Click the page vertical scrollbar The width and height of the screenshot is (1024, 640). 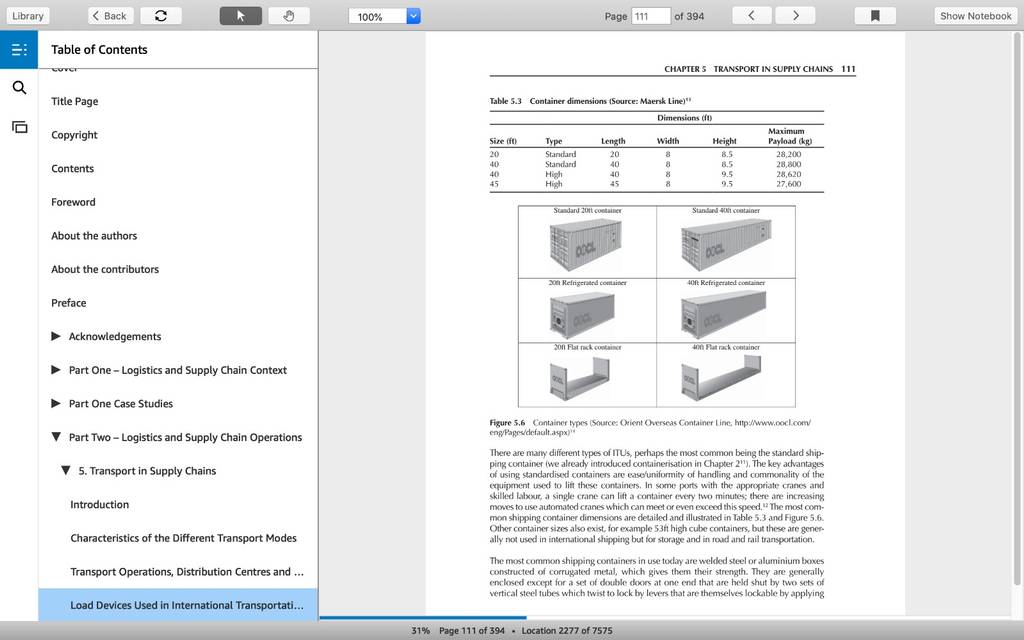click(1017, 310)
